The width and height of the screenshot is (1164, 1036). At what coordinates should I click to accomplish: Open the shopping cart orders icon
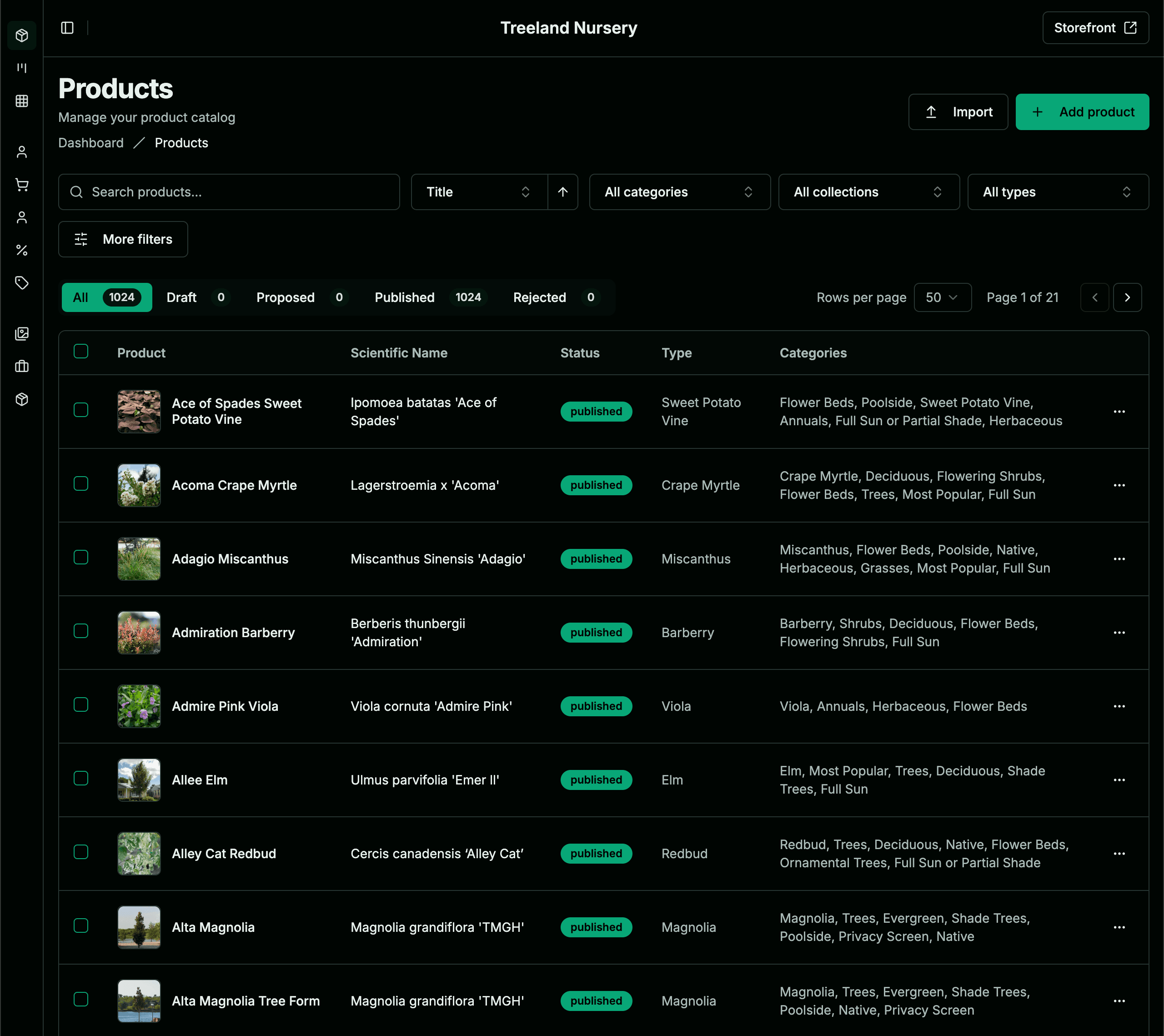(x=22, y=185)
